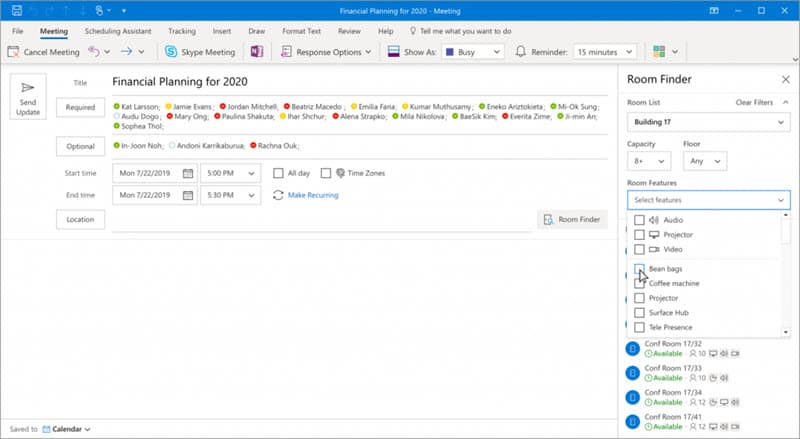Click the Show As calendar icon
The image size is (800, 439).
(393, 52)
